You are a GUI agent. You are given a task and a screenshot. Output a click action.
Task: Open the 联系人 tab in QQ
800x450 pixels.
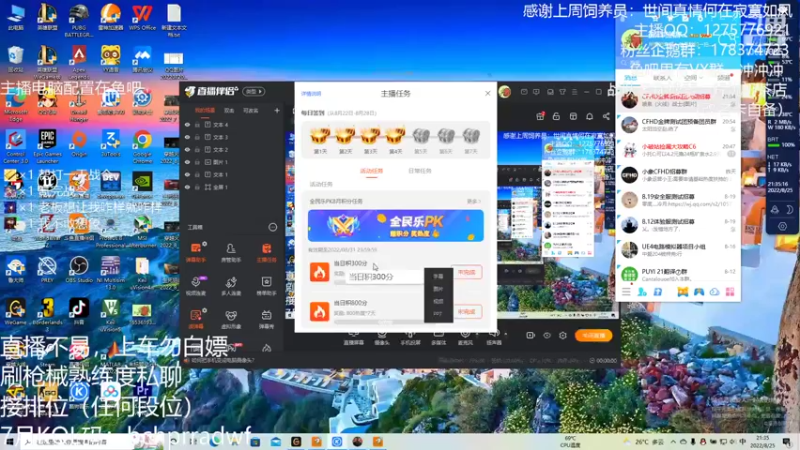(x=662, y=78)
